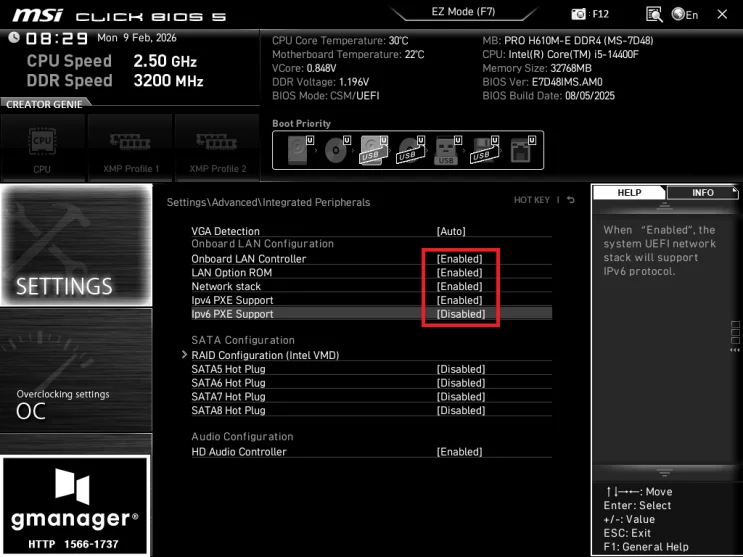
Task: Toggle SATA7 Hot Plug Disabled value
Action: click(461, 397)
